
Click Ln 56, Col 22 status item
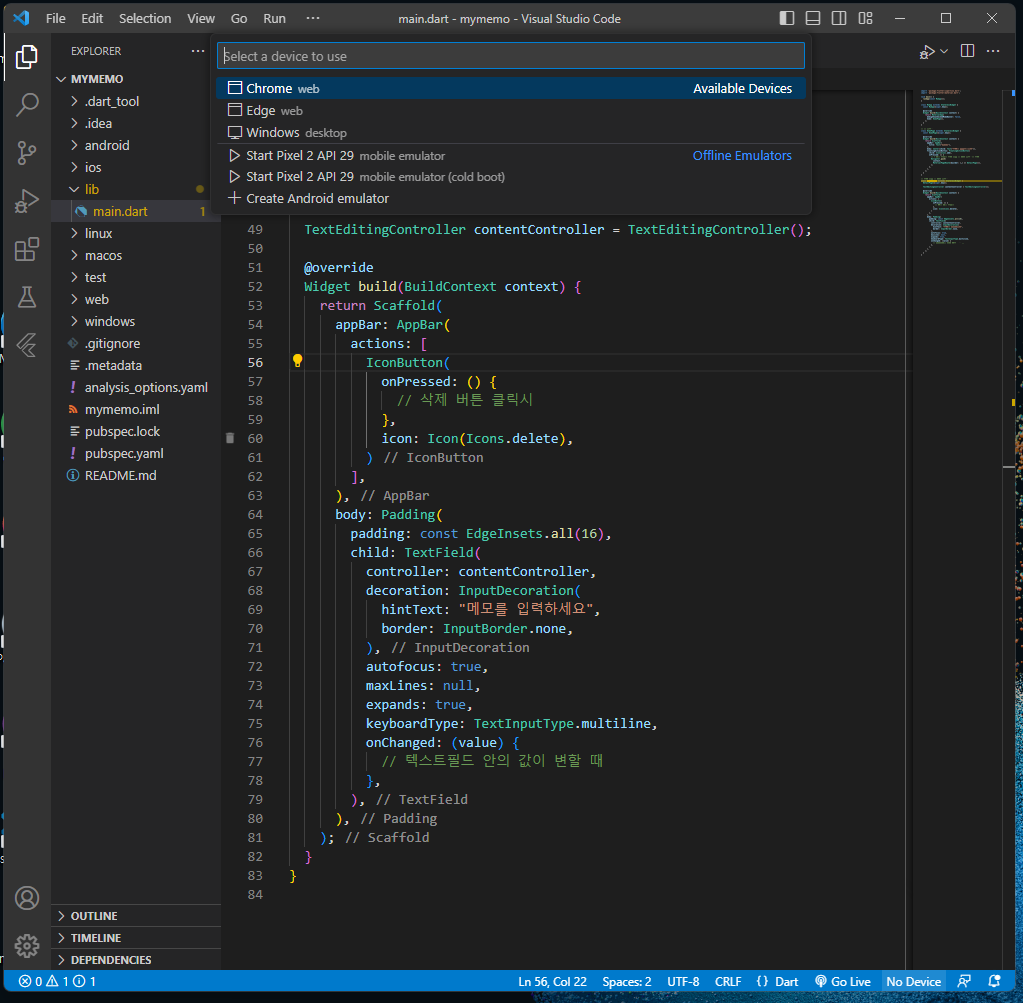(552, 981)
